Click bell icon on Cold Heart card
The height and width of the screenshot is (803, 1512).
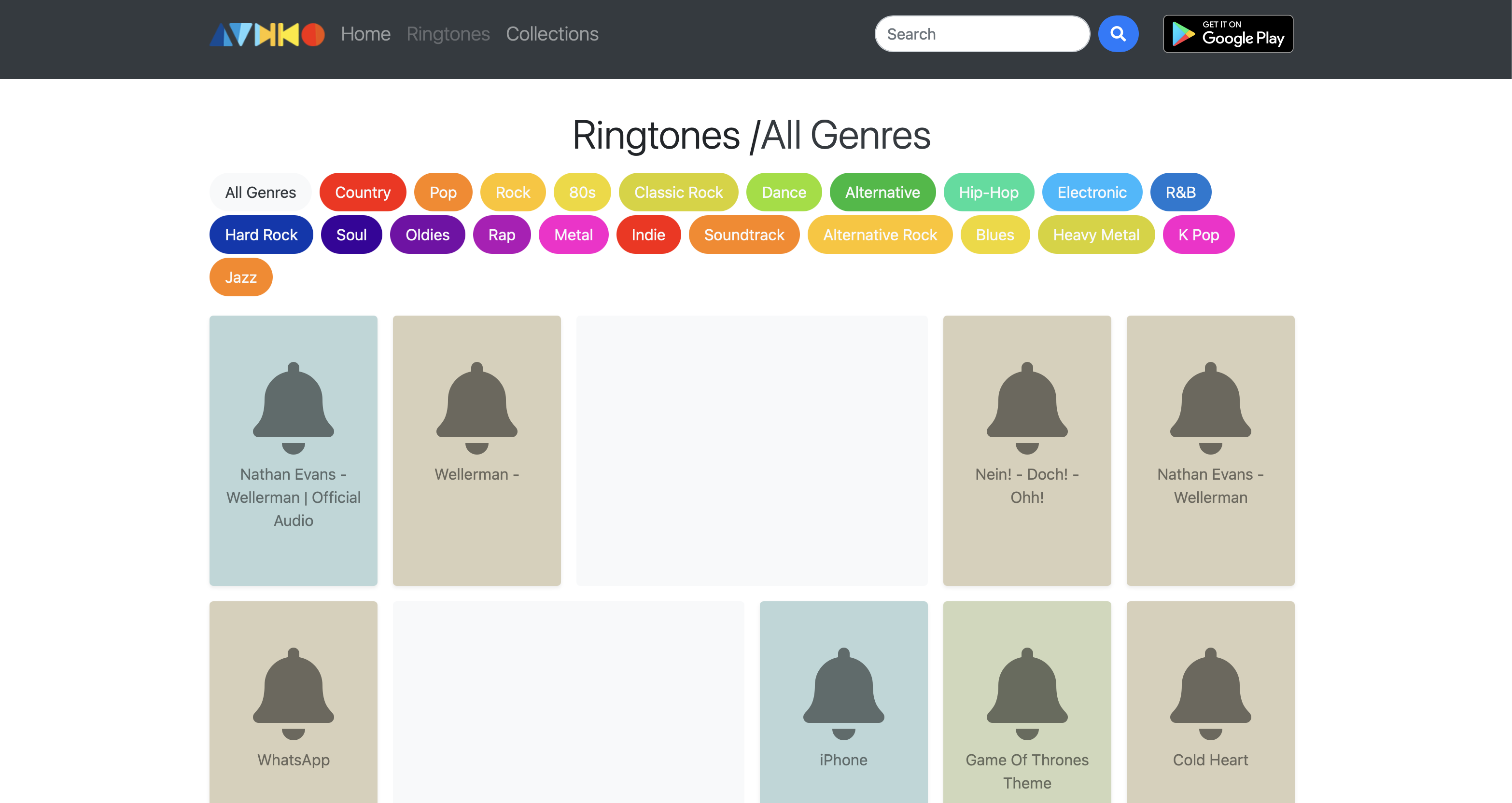pos(1210,692)
